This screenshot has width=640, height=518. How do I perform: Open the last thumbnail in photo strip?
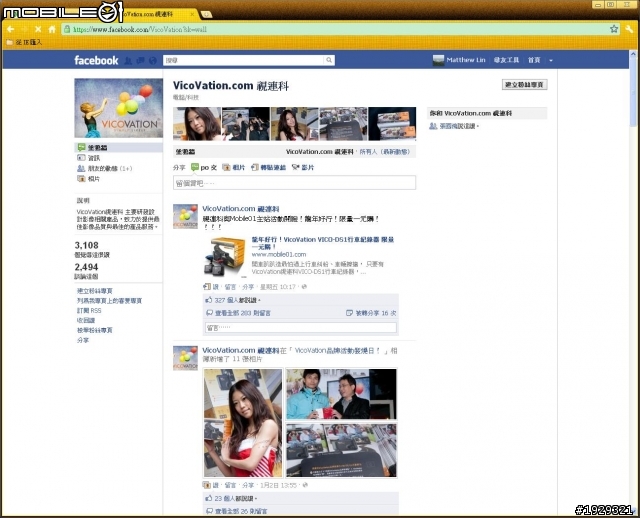[x=392, y=124]
